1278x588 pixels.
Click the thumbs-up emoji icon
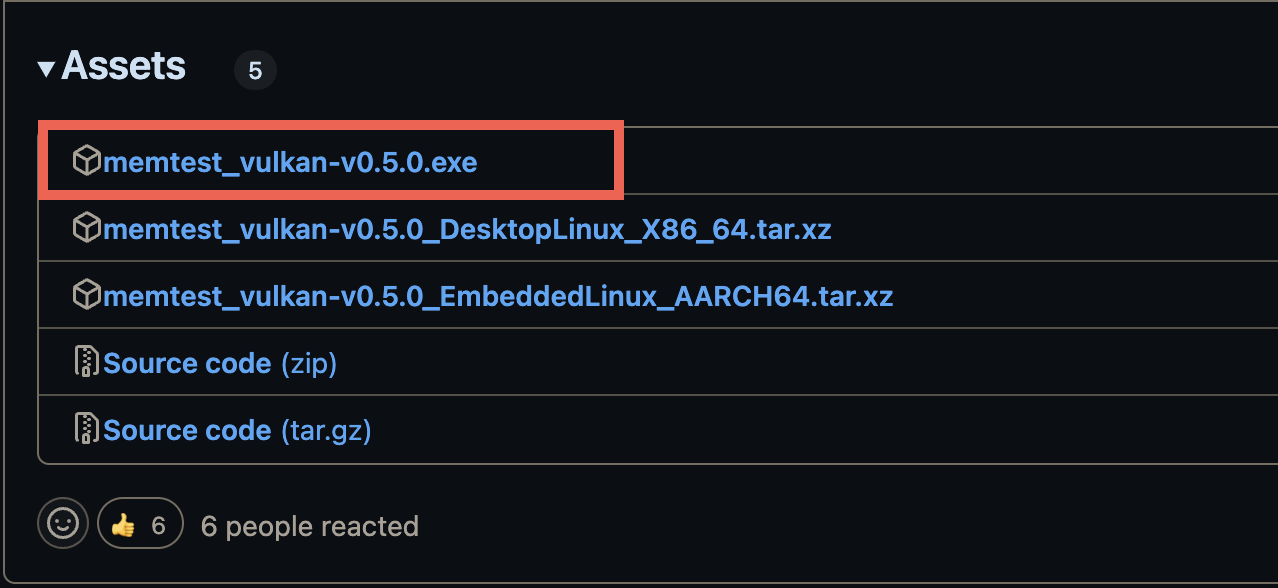[x=123, y=524]
